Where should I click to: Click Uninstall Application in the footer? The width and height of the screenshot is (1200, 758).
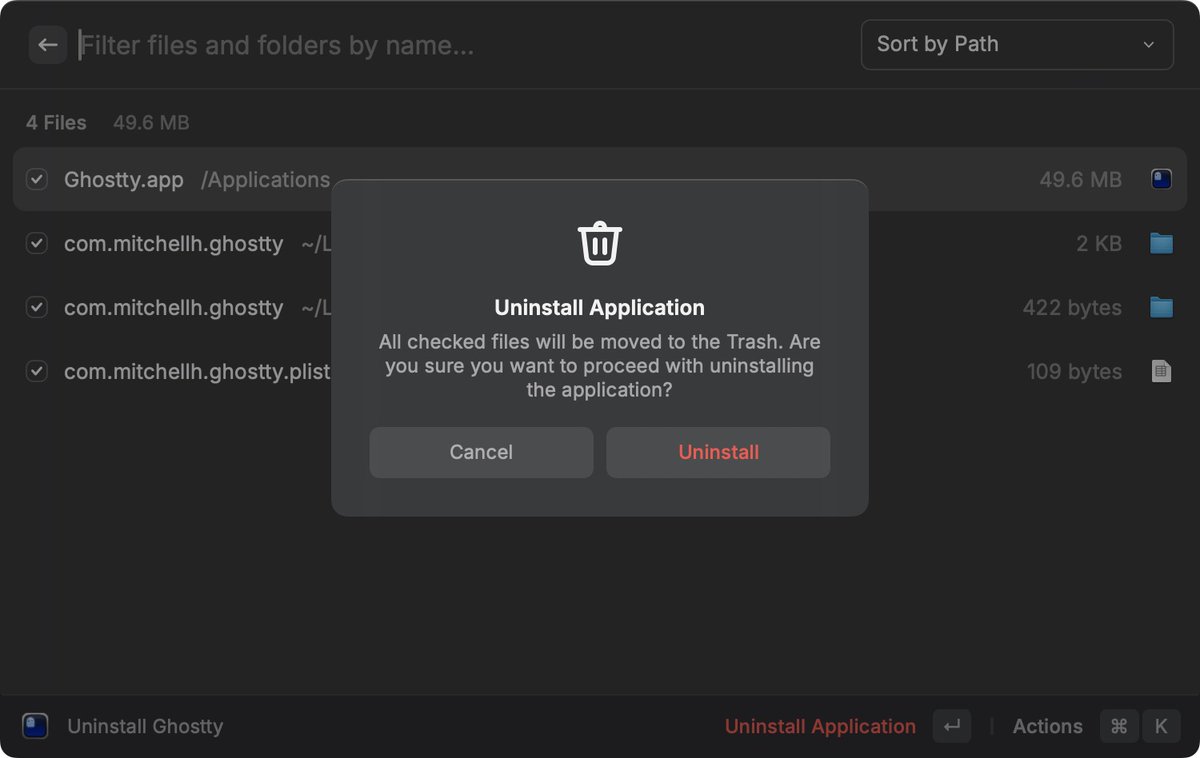pyautogui.click(x=820, y=726)
